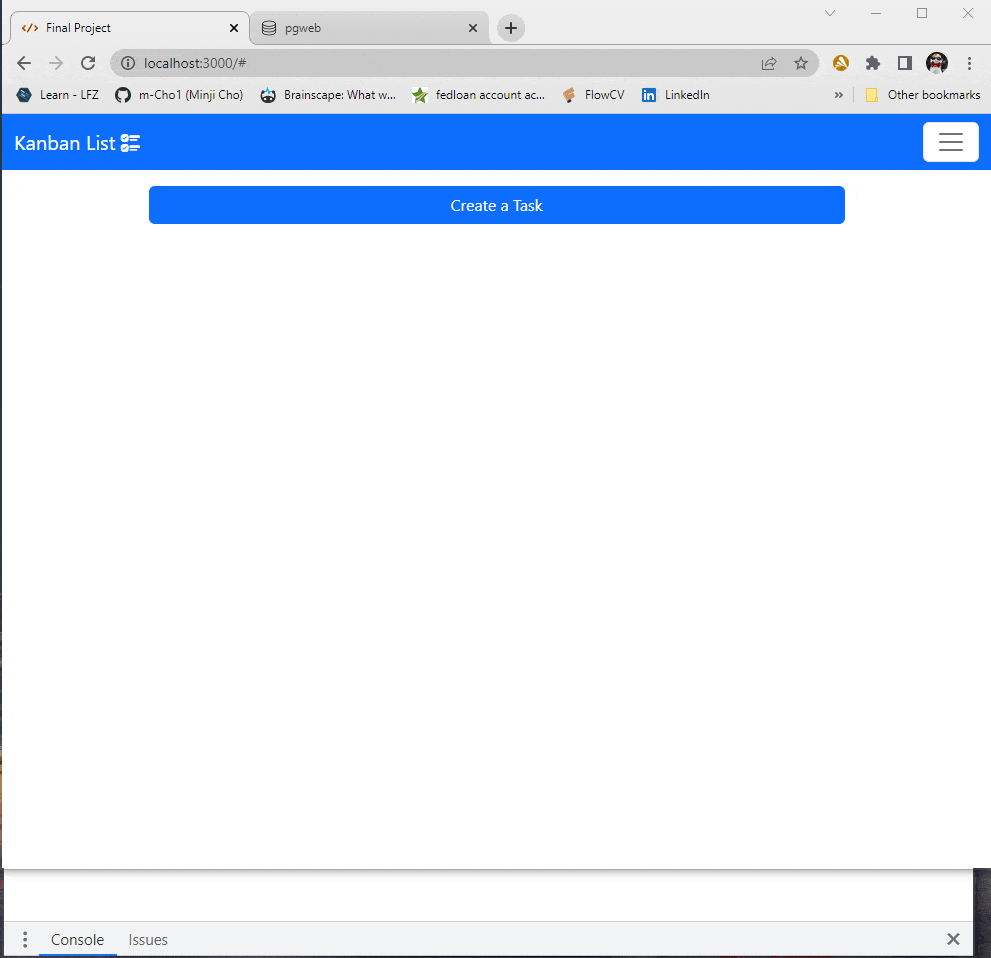
Task: Click the site information icon in address bar
Action: coord(126,63)
